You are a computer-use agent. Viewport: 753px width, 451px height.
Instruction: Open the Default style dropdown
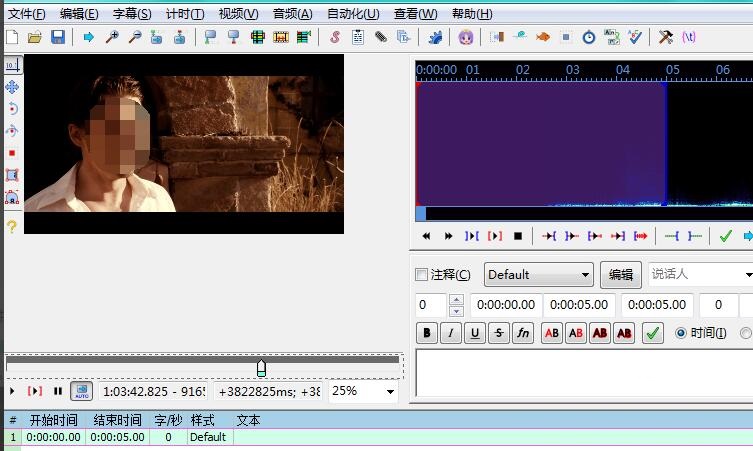point(539,275)
